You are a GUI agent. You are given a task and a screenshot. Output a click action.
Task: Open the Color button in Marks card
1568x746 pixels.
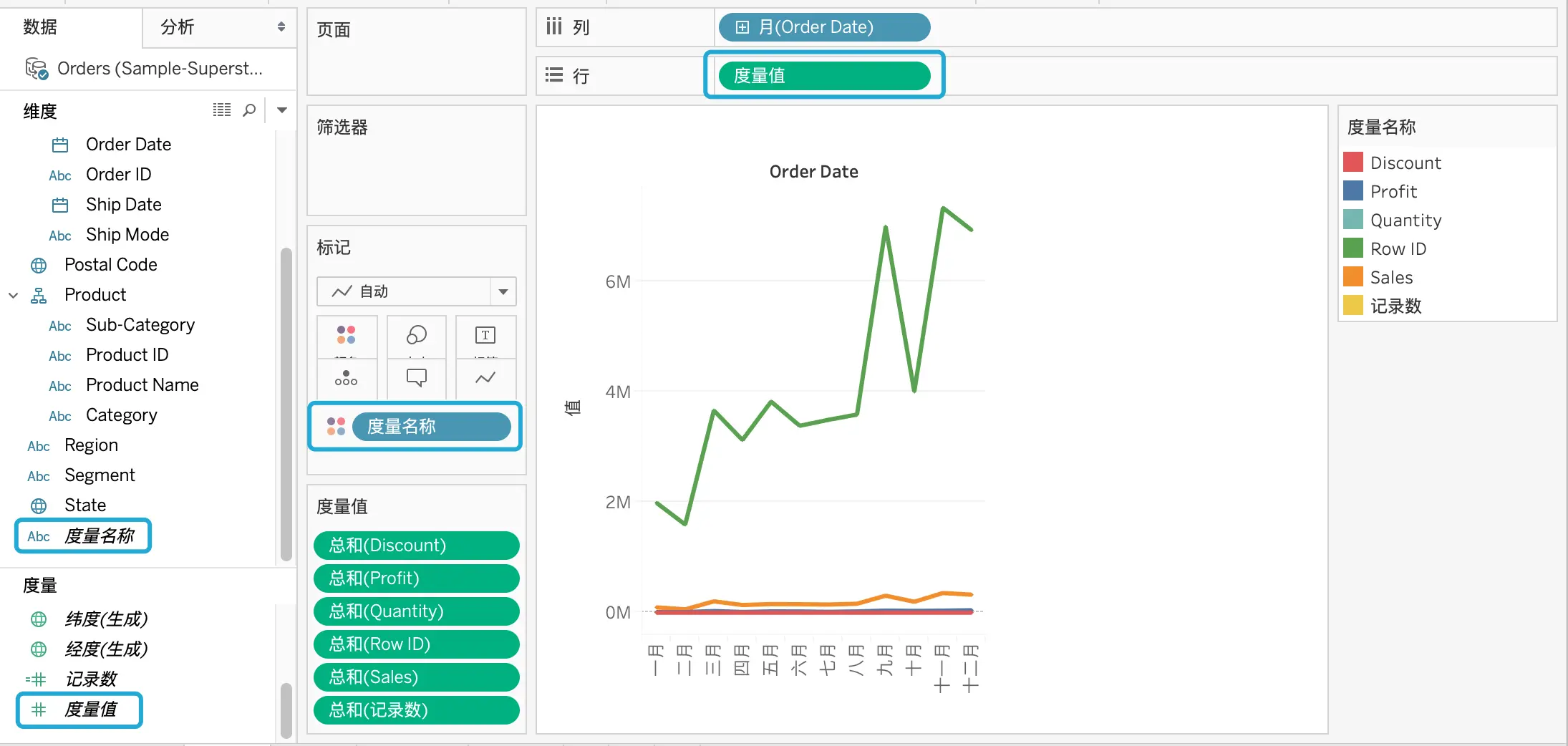(x=347, y=336)
